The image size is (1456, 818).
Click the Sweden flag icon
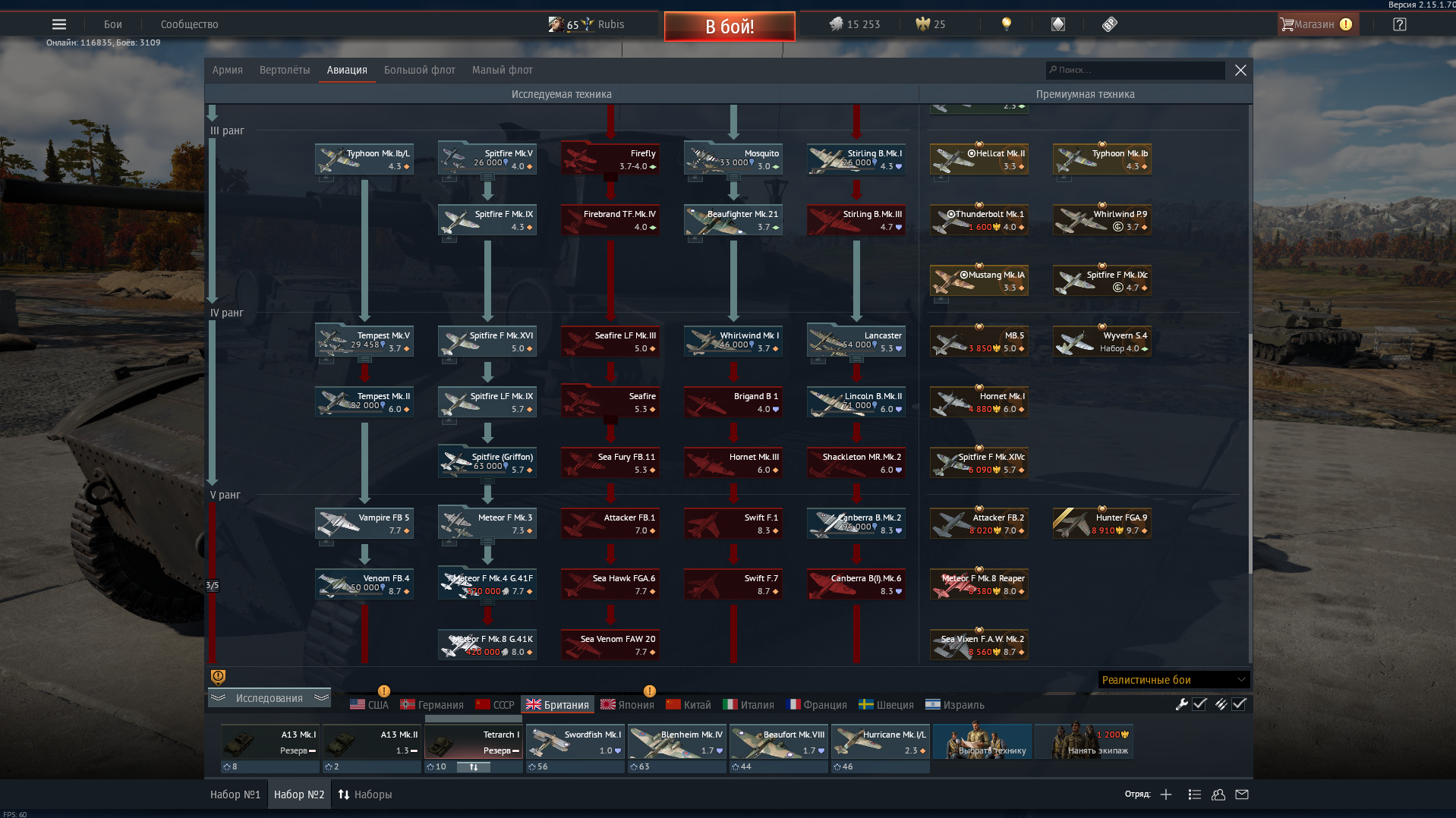click(866, 705)
